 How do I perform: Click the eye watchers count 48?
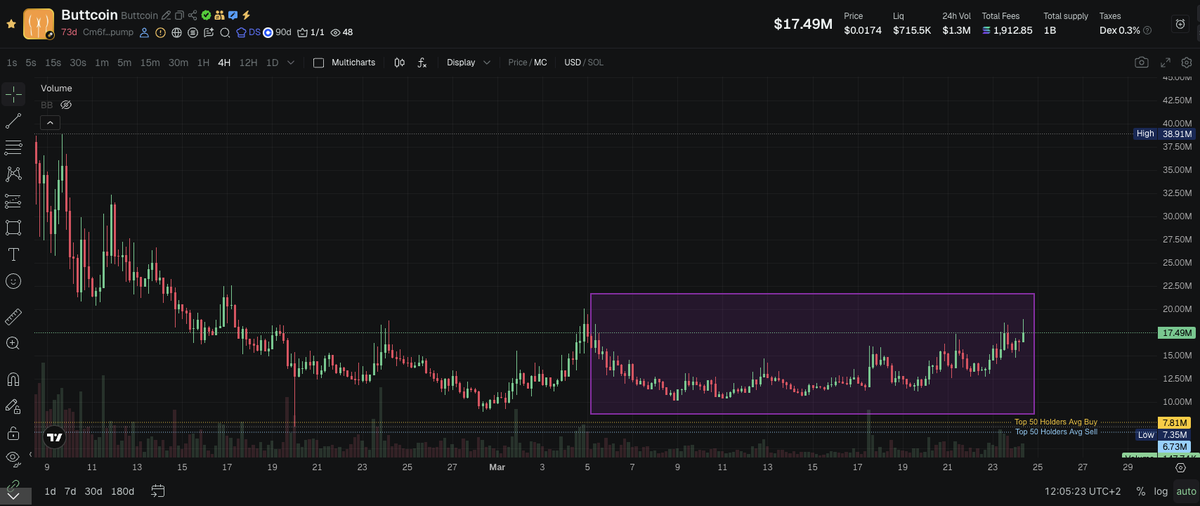click(342, 32)
